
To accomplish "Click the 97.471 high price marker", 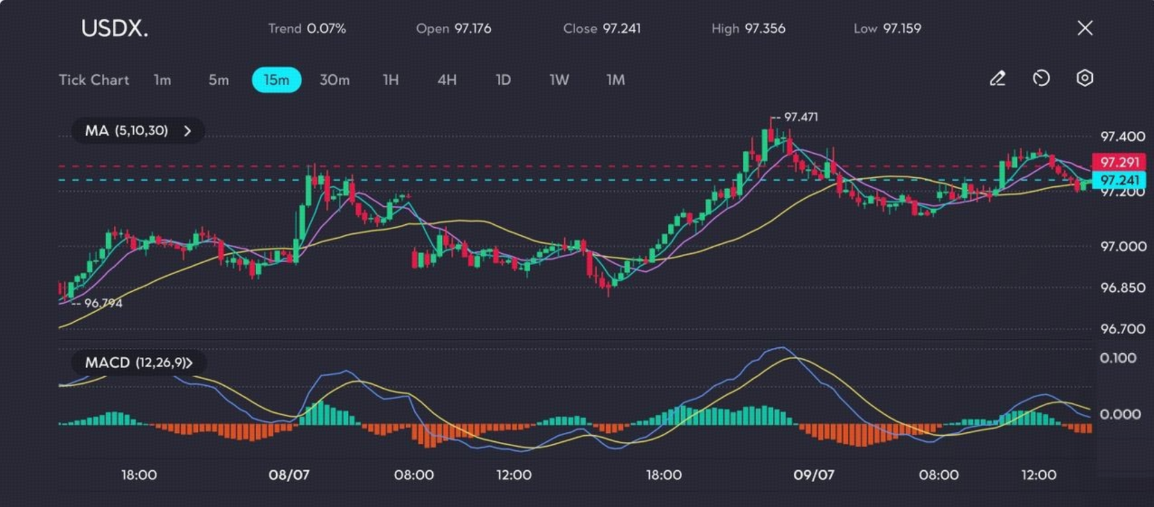I will (800, 117).
